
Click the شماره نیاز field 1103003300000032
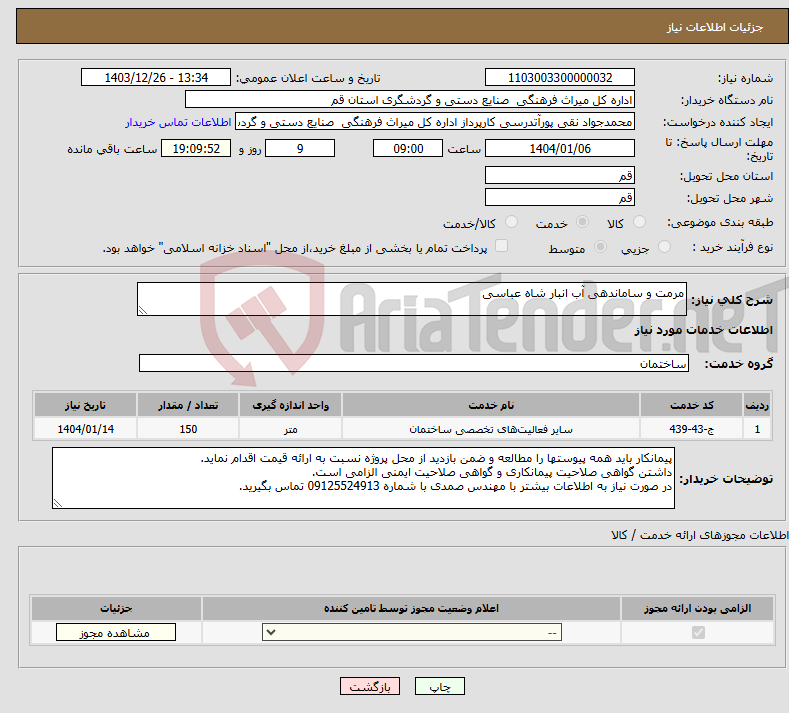pyautogui.click(x=560, y=77)
